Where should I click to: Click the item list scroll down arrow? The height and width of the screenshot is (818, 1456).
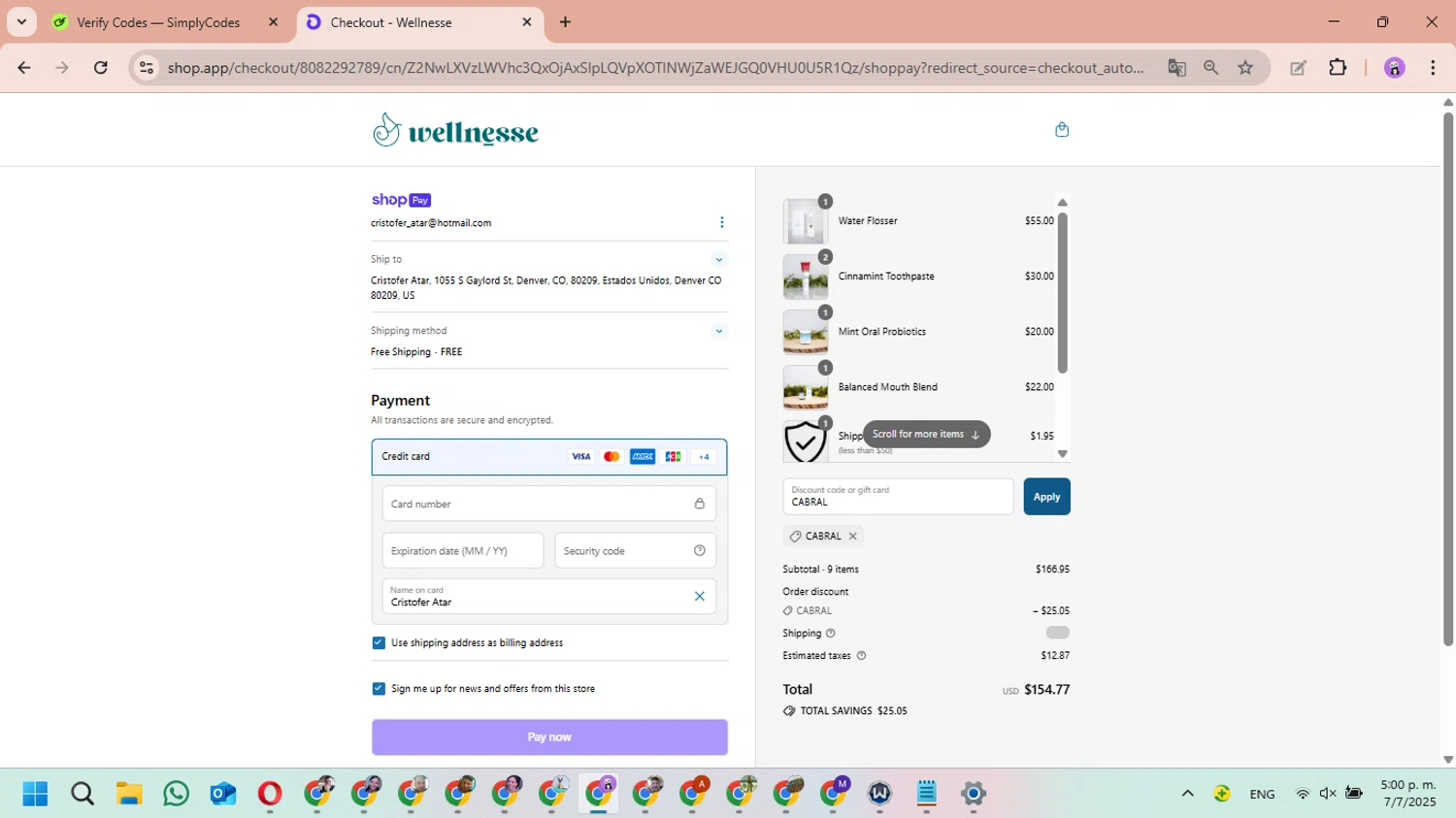point(1063,453)
